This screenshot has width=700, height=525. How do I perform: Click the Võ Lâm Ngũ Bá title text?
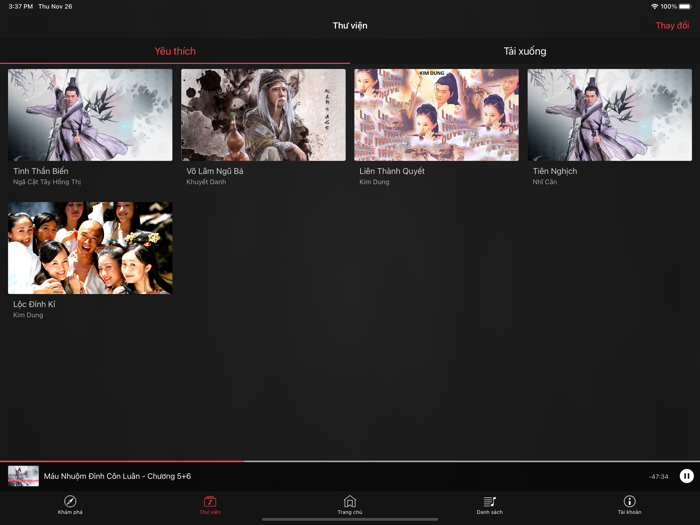click(x=215, y=171)
